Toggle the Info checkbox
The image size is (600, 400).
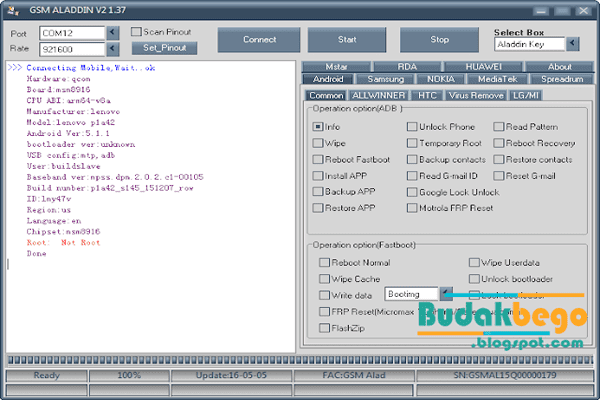pos(318,127)
